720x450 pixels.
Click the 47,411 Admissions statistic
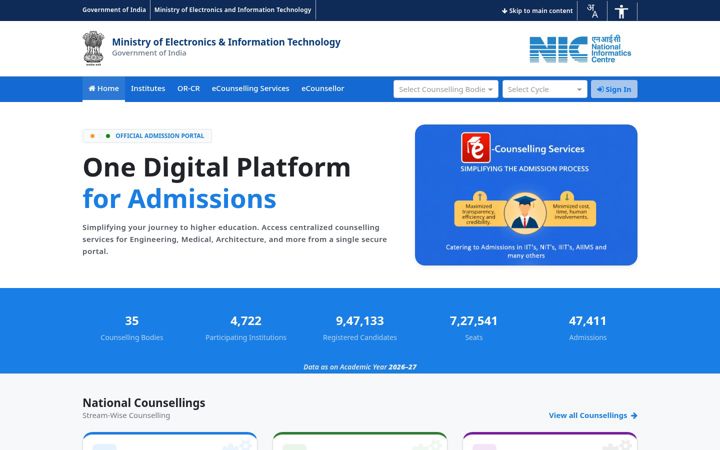click(x=588, y=328)
